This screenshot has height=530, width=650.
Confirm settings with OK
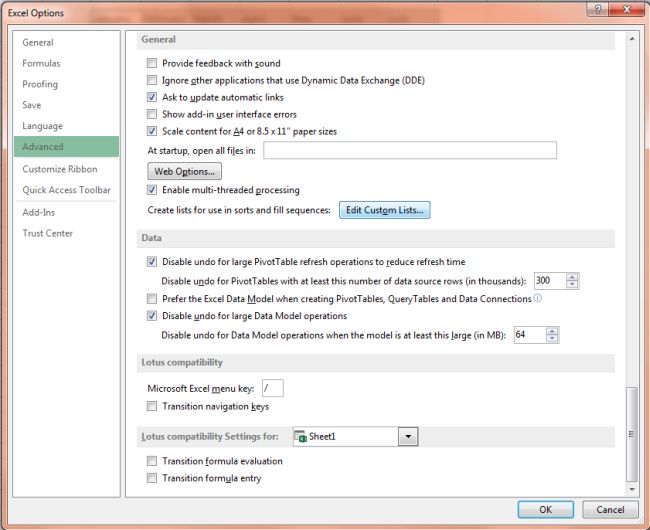click(x=546, y=510)
